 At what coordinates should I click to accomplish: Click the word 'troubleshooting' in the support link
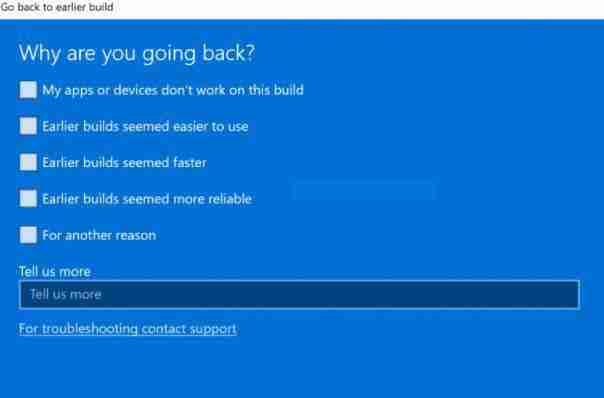click(90, 329)
